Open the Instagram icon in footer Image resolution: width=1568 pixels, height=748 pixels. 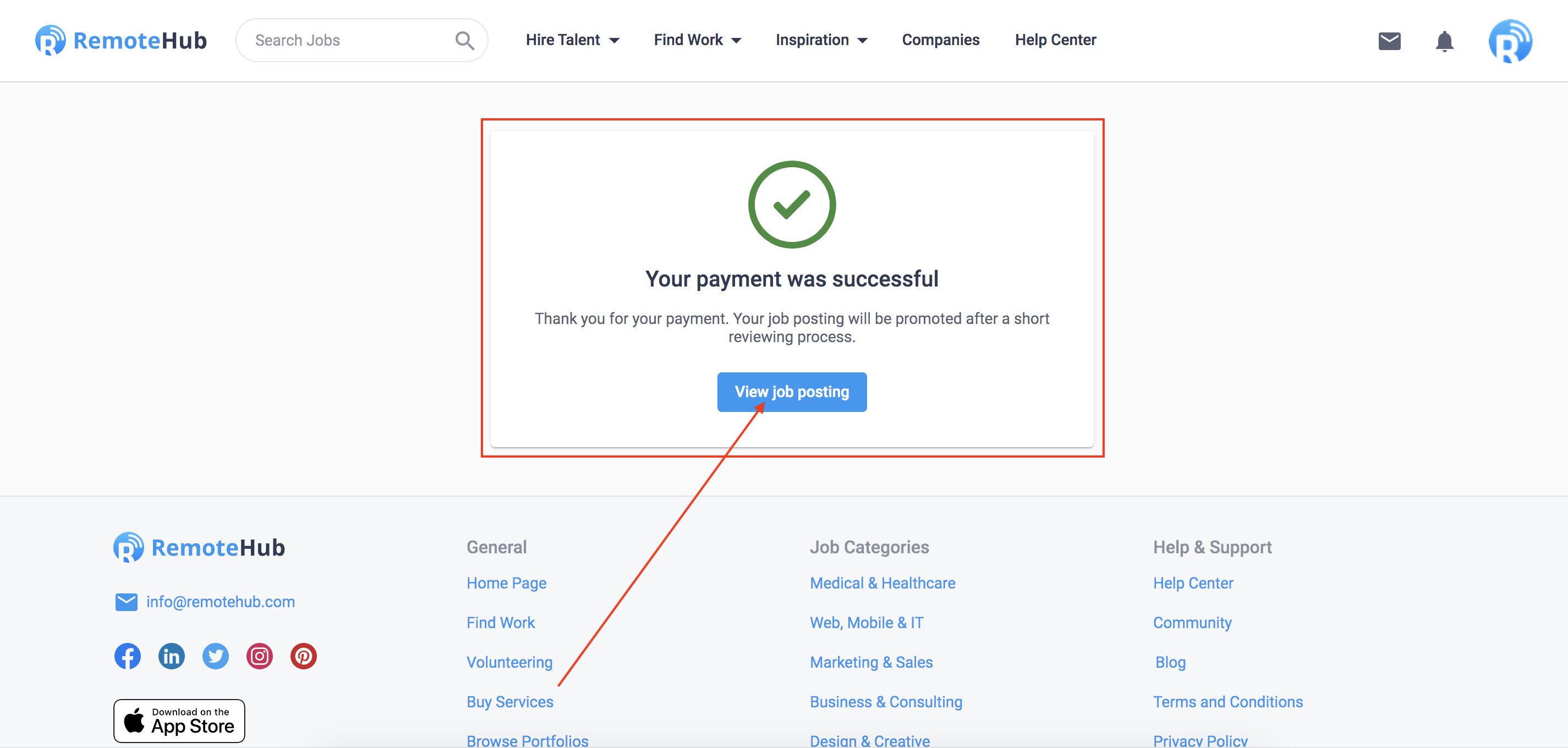pyautogui.click(x=259, y=656)
